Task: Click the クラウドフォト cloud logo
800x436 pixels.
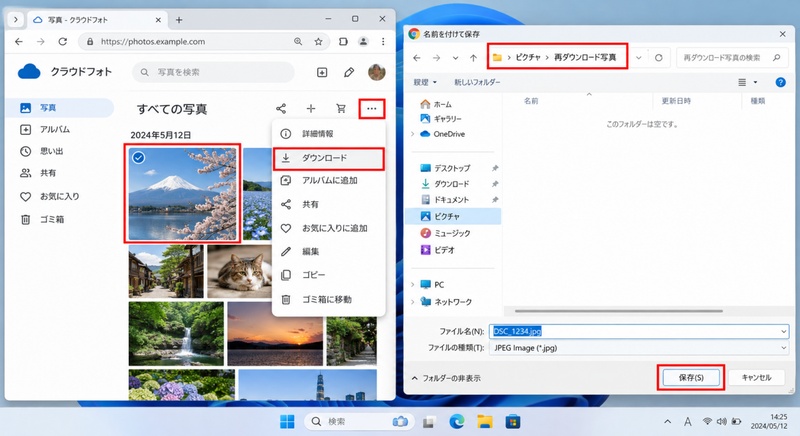Action: pyautogui.click(x=29, y=72)
